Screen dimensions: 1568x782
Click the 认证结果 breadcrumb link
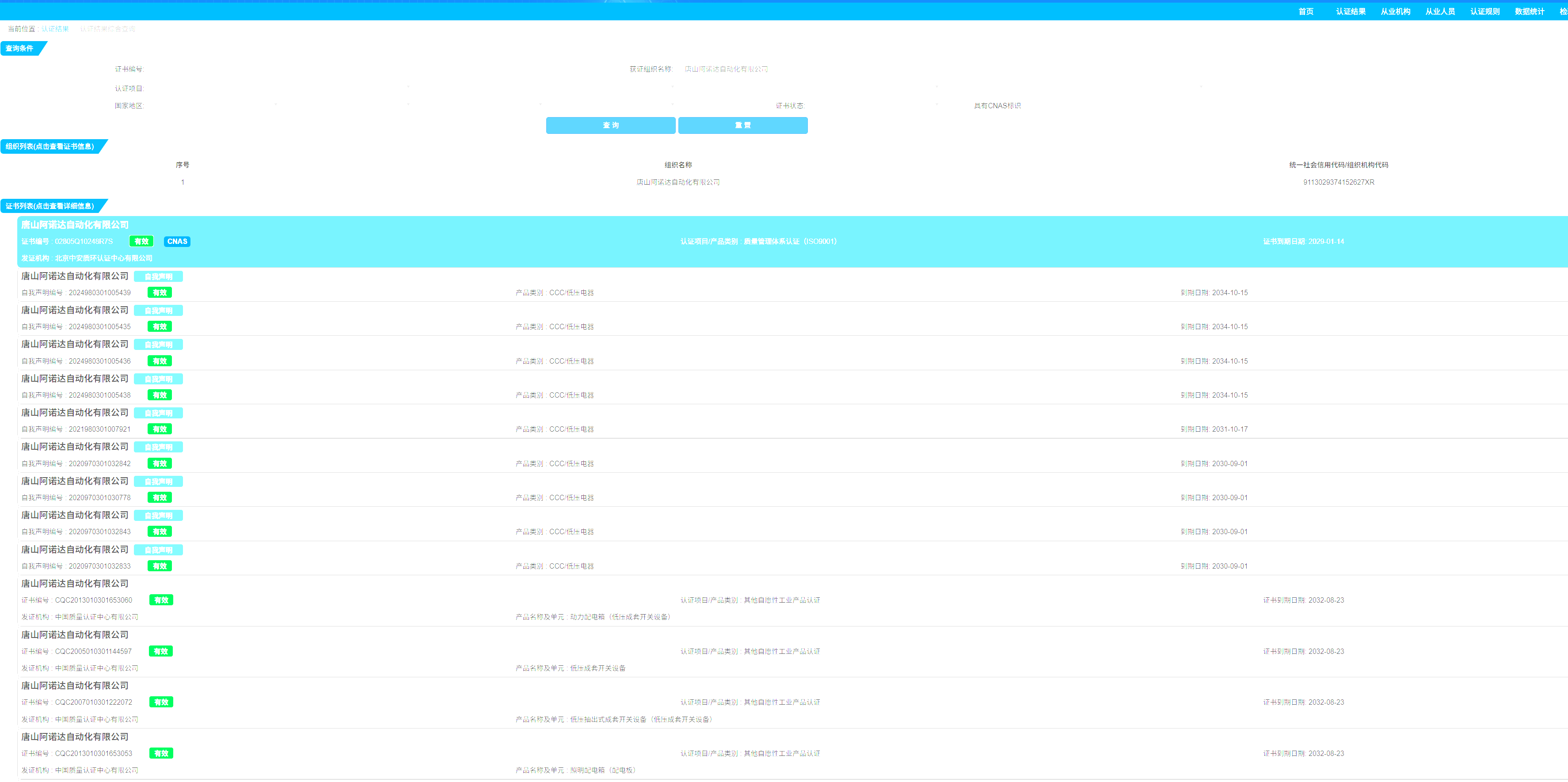click(55, 29)
